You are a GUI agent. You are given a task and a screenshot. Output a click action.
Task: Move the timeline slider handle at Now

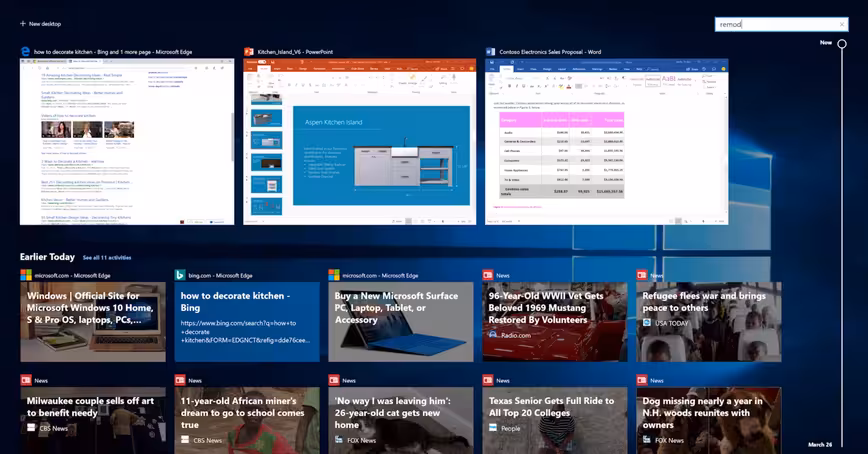click(x=841, y=43)
